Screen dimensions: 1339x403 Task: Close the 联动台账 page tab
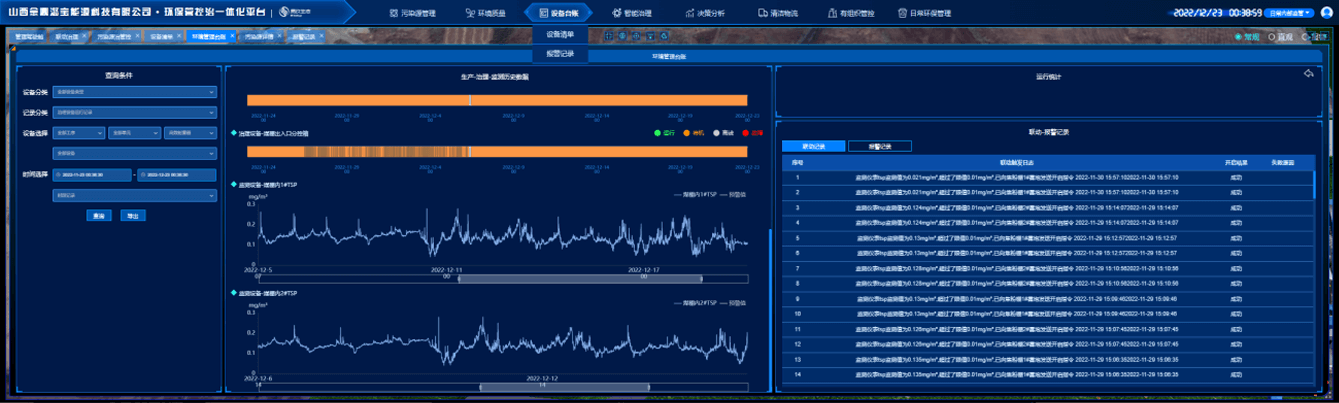click(84, 35)
